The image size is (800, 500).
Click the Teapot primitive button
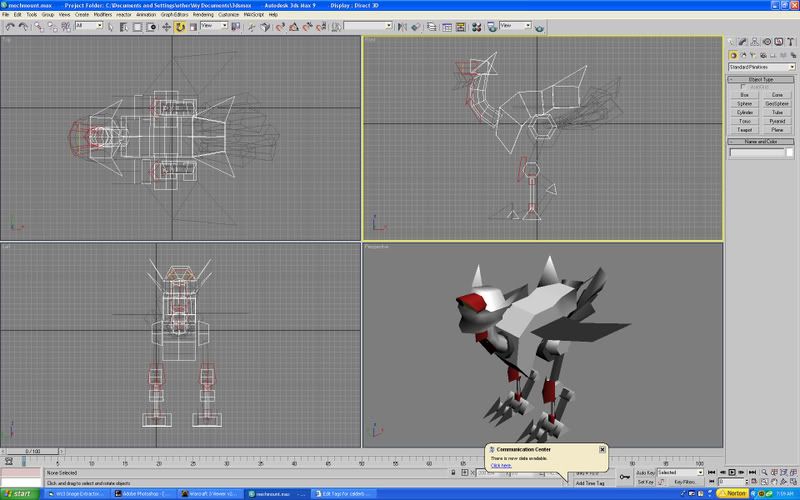(x=744, y=130)
